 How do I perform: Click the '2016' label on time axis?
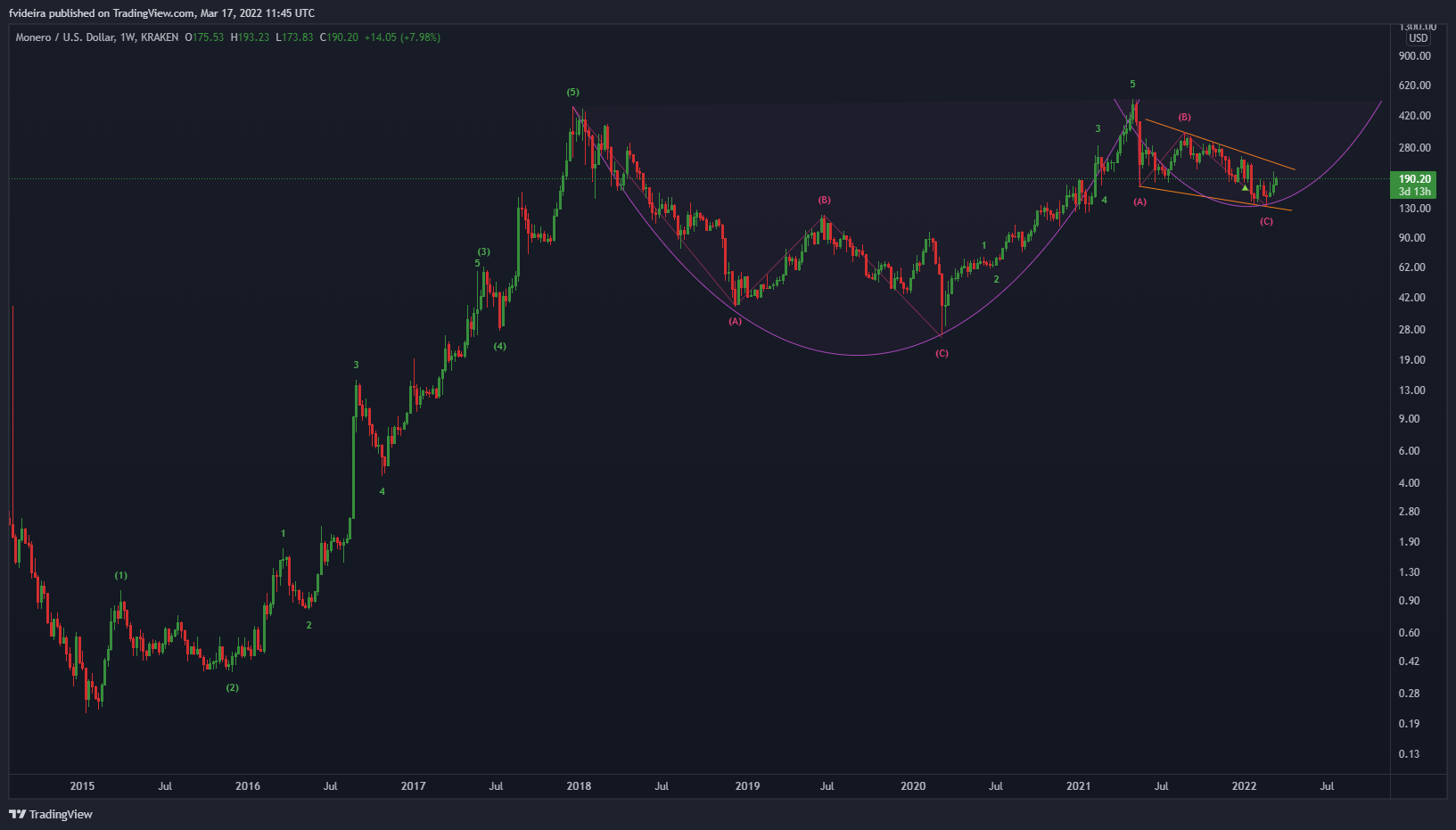click(248, 785)
